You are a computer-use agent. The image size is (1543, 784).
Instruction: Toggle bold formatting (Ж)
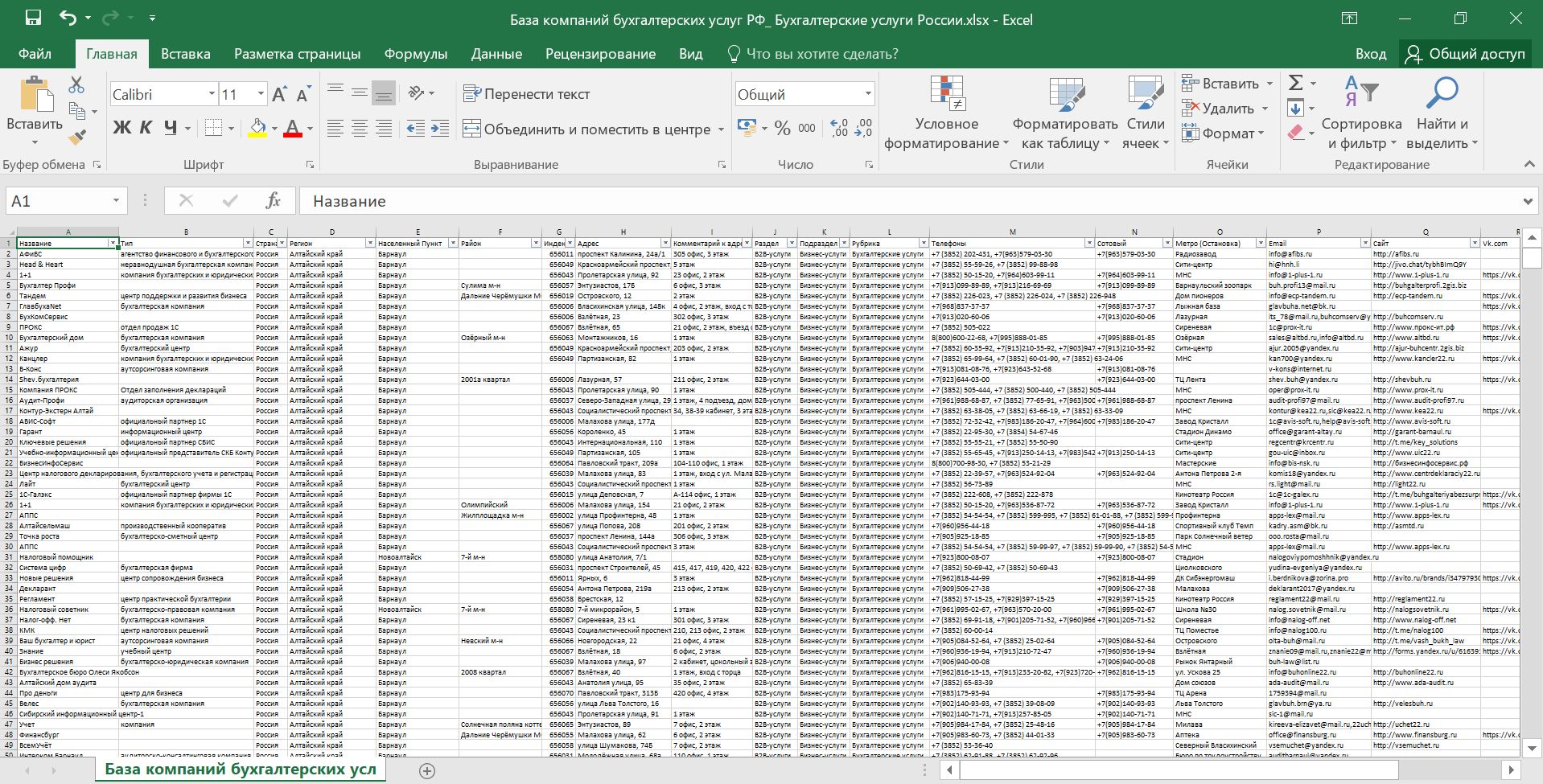tap(121, 128)
